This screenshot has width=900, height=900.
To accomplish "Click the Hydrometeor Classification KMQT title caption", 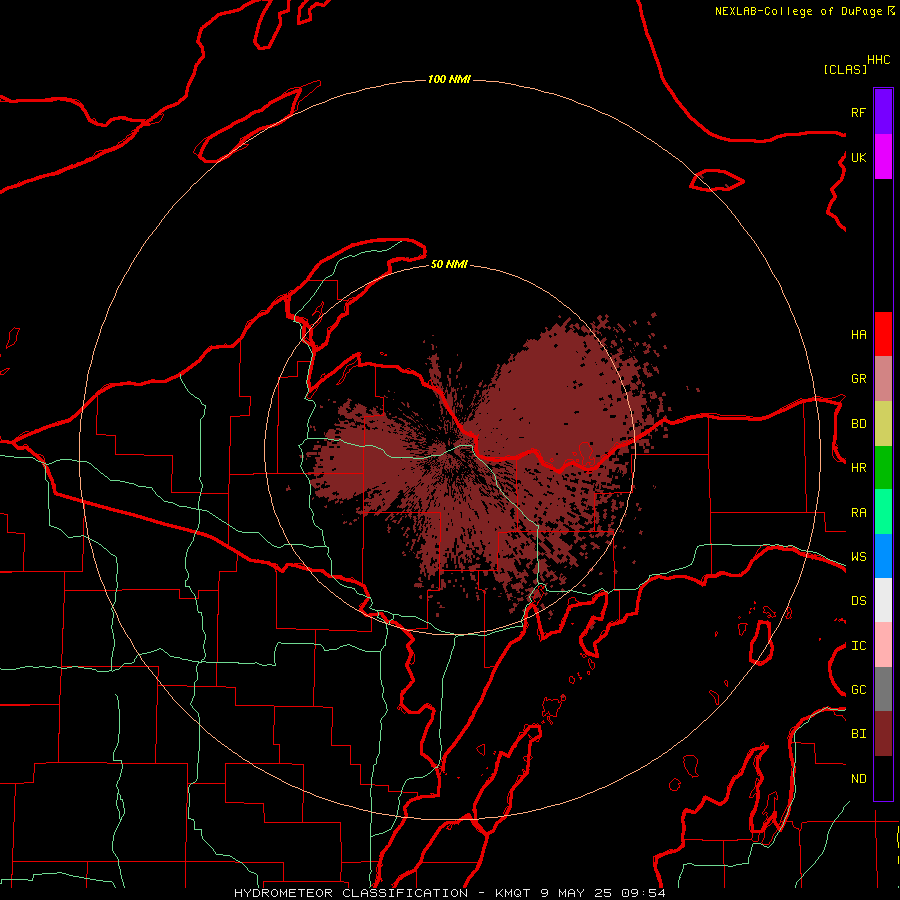I will [x=449, y=893].
